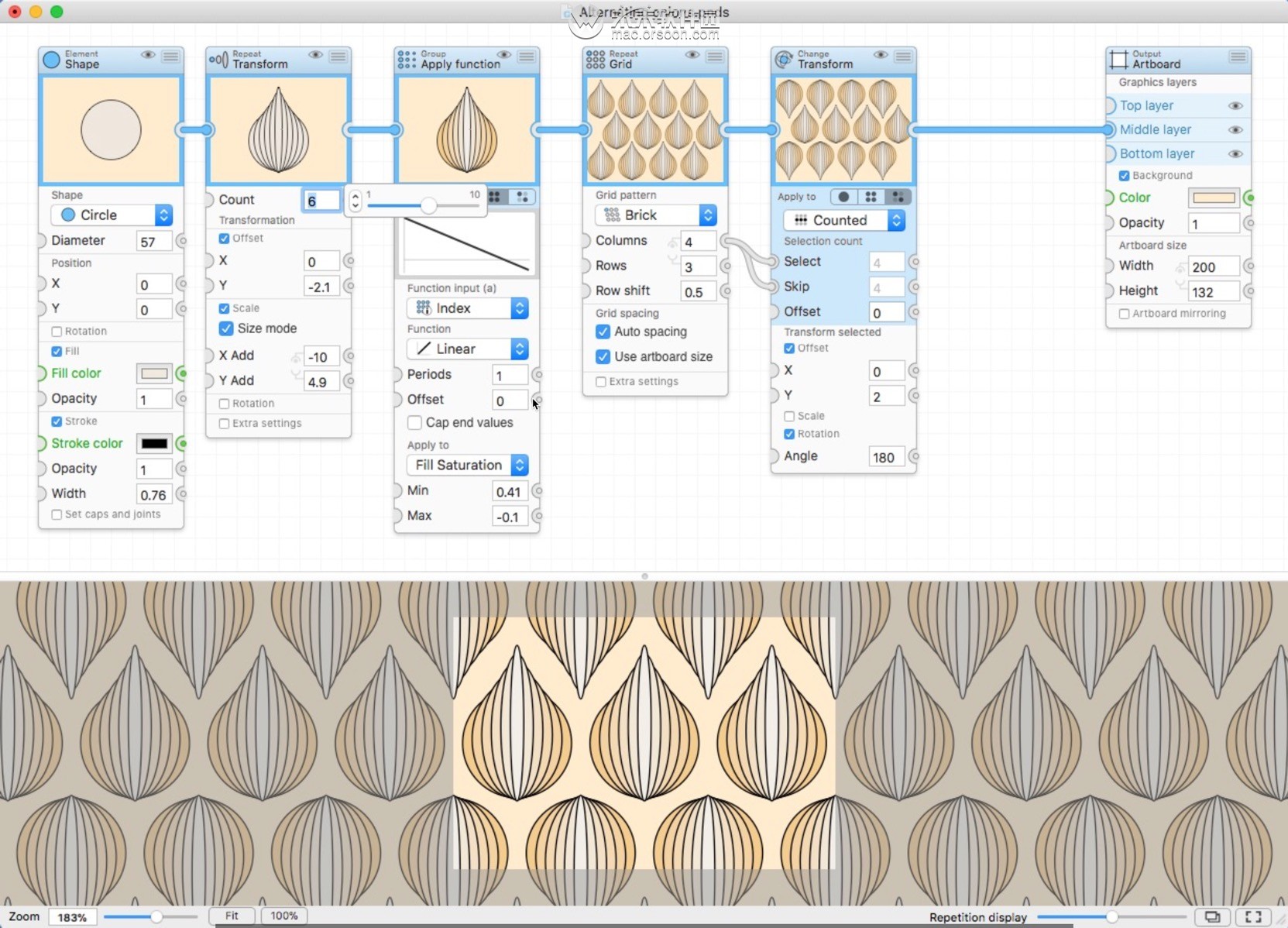The image size is (1288, 928).
Task: Click the Shape node circle icon
Action: (x=52, y=60)
